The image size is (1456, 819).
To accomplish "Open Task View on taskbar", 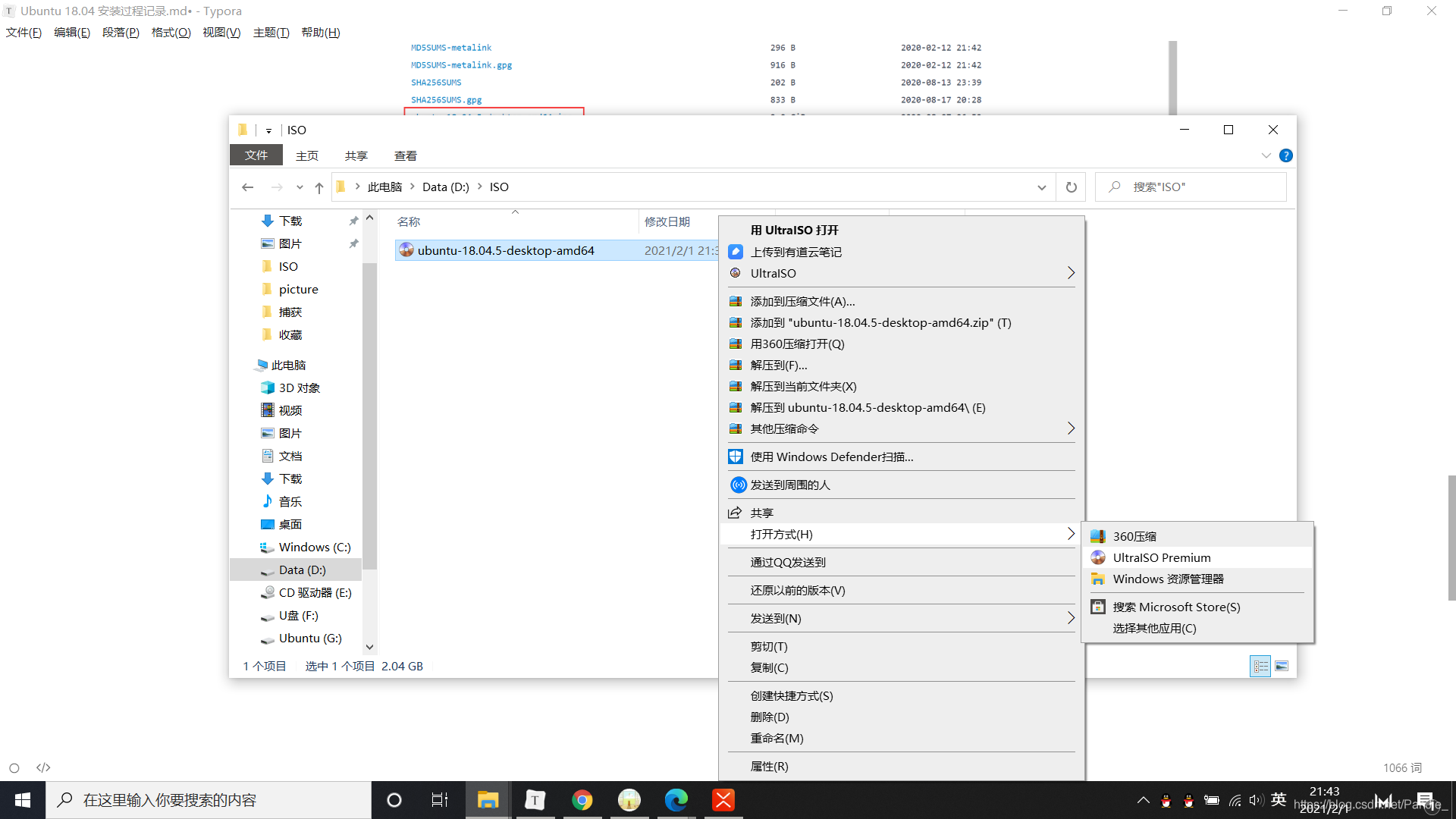I will click(x=440, y=800).
